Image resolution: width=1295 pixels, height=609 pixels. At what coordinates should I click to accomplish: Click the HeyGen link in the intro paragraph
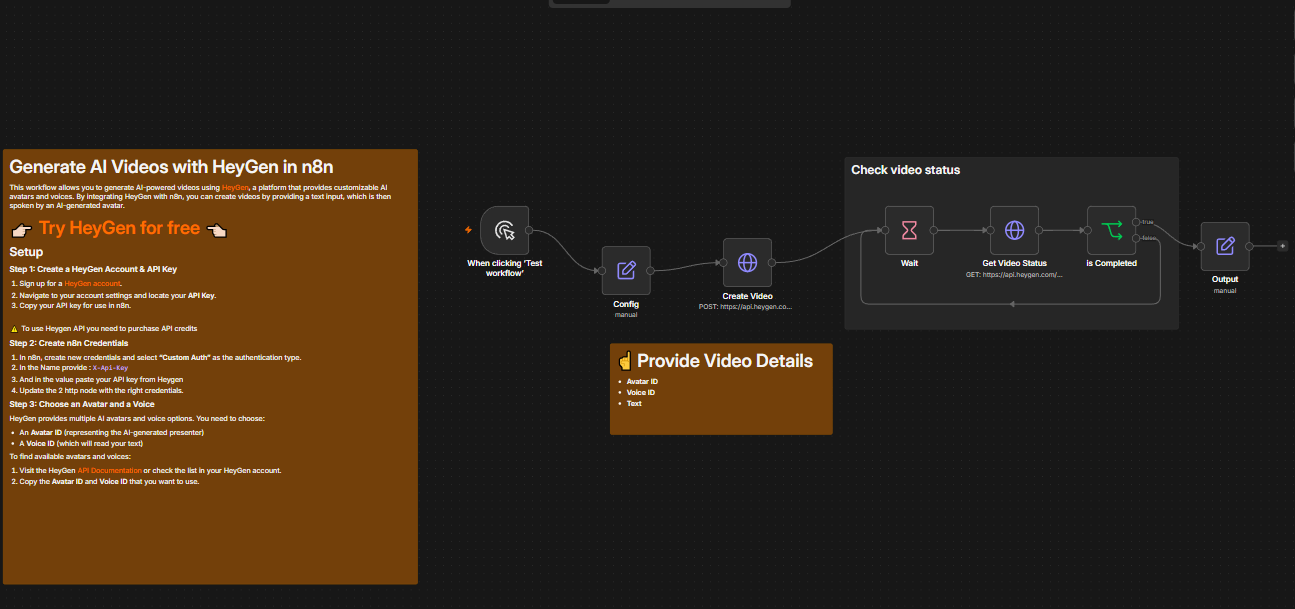click(x=235, y=187)
